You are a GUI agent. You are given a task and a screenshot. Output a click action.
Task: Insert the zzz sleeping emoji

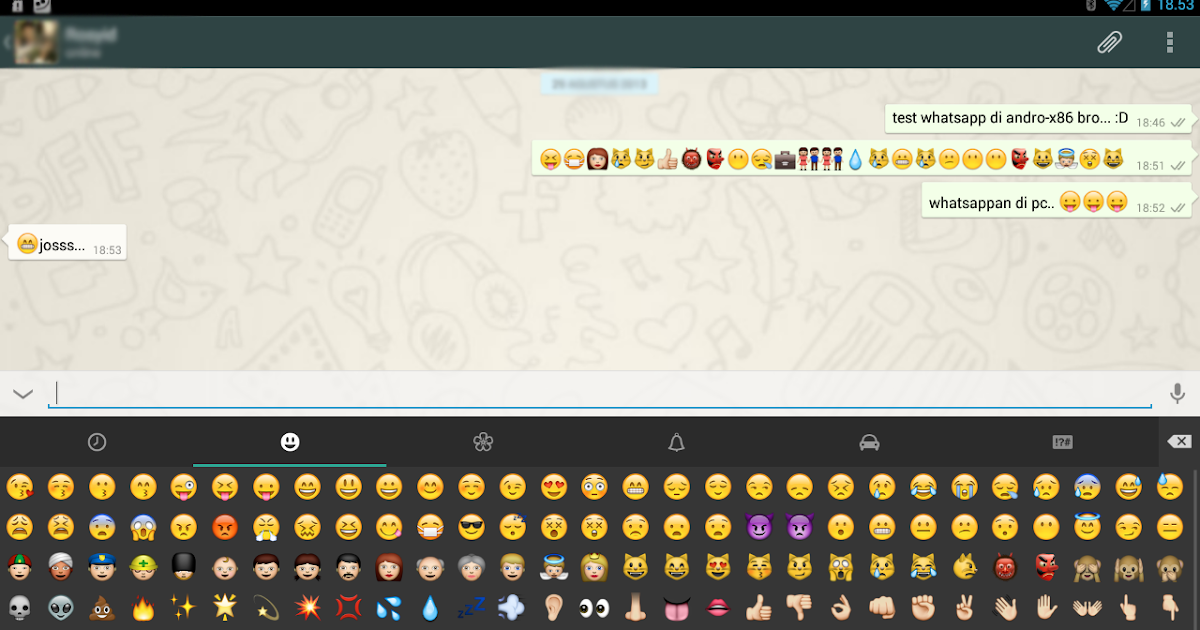(x=470, y=606)
